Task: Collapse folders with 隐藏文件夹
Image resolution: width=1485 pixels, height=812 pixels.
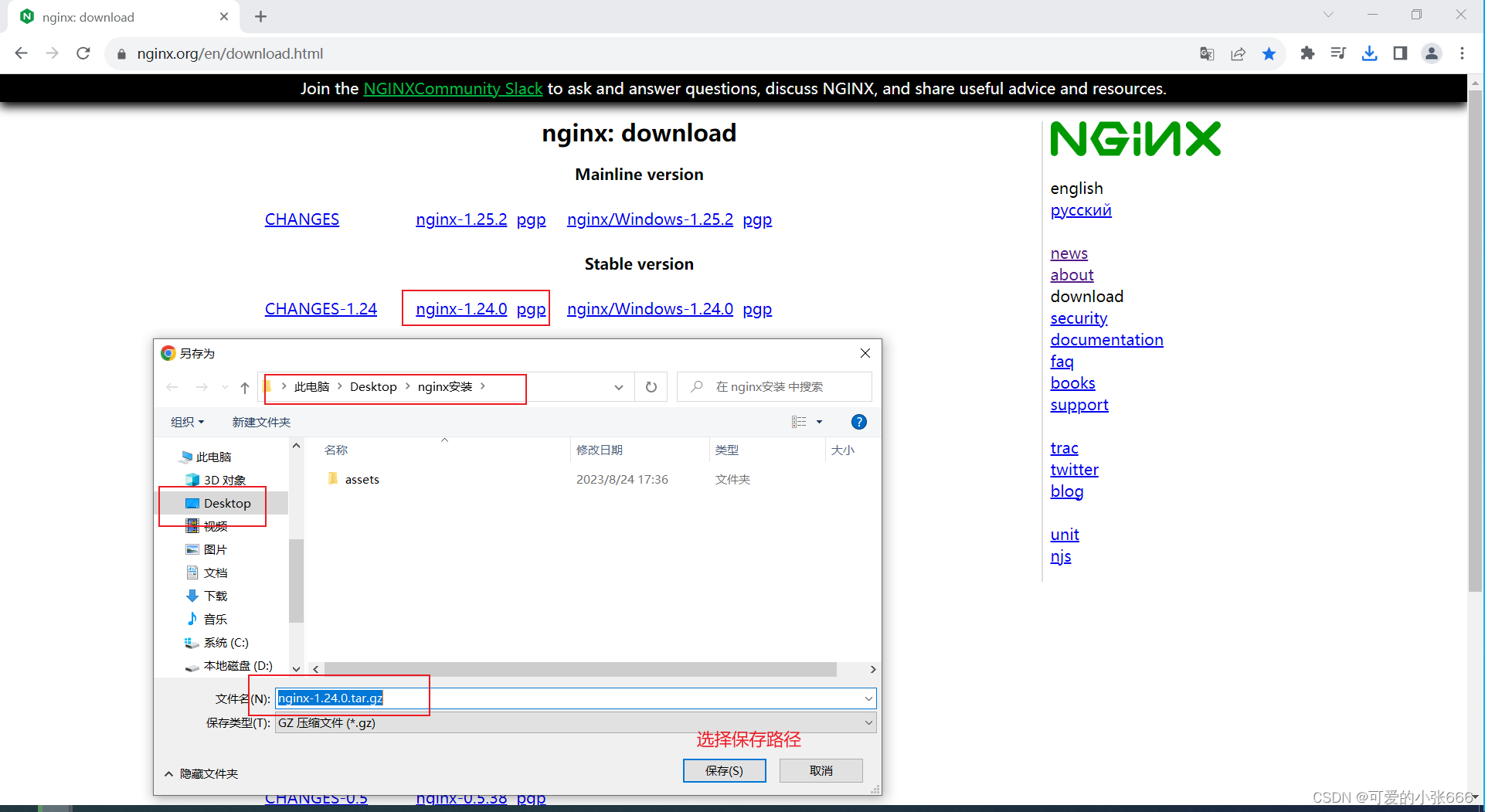Action: pyautogui.click(x=201, y=773)
